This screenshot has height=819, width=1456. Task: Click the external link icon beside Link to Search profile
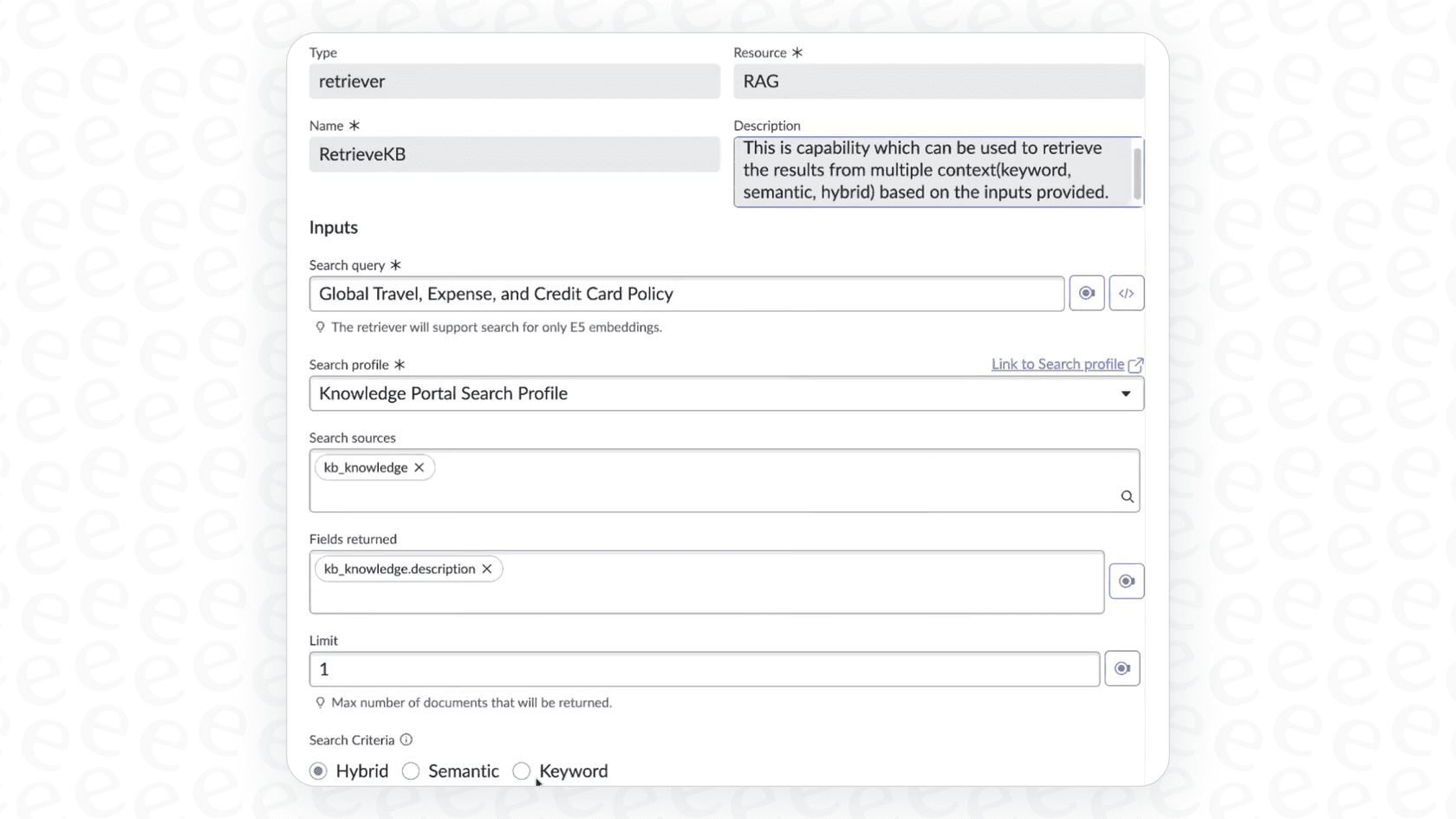(1137, 364)
